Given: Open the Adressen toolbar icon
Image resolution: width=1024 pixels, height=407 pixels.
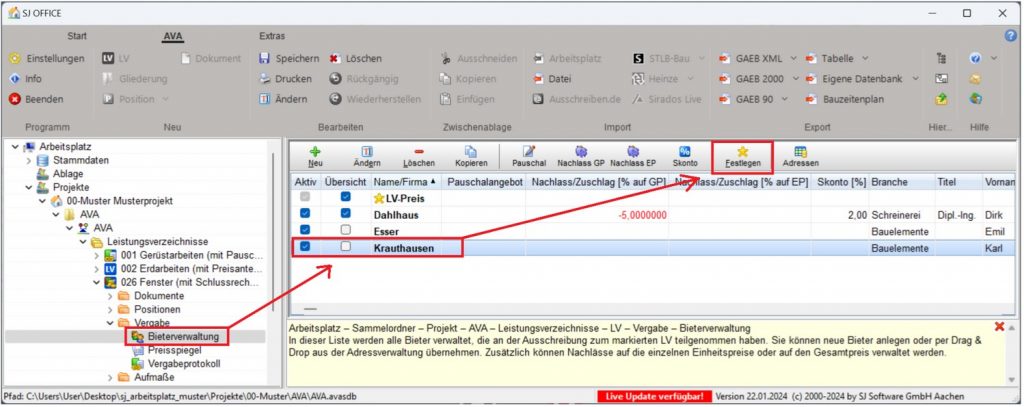Looking at the screenshot, I should coord(800,150).
